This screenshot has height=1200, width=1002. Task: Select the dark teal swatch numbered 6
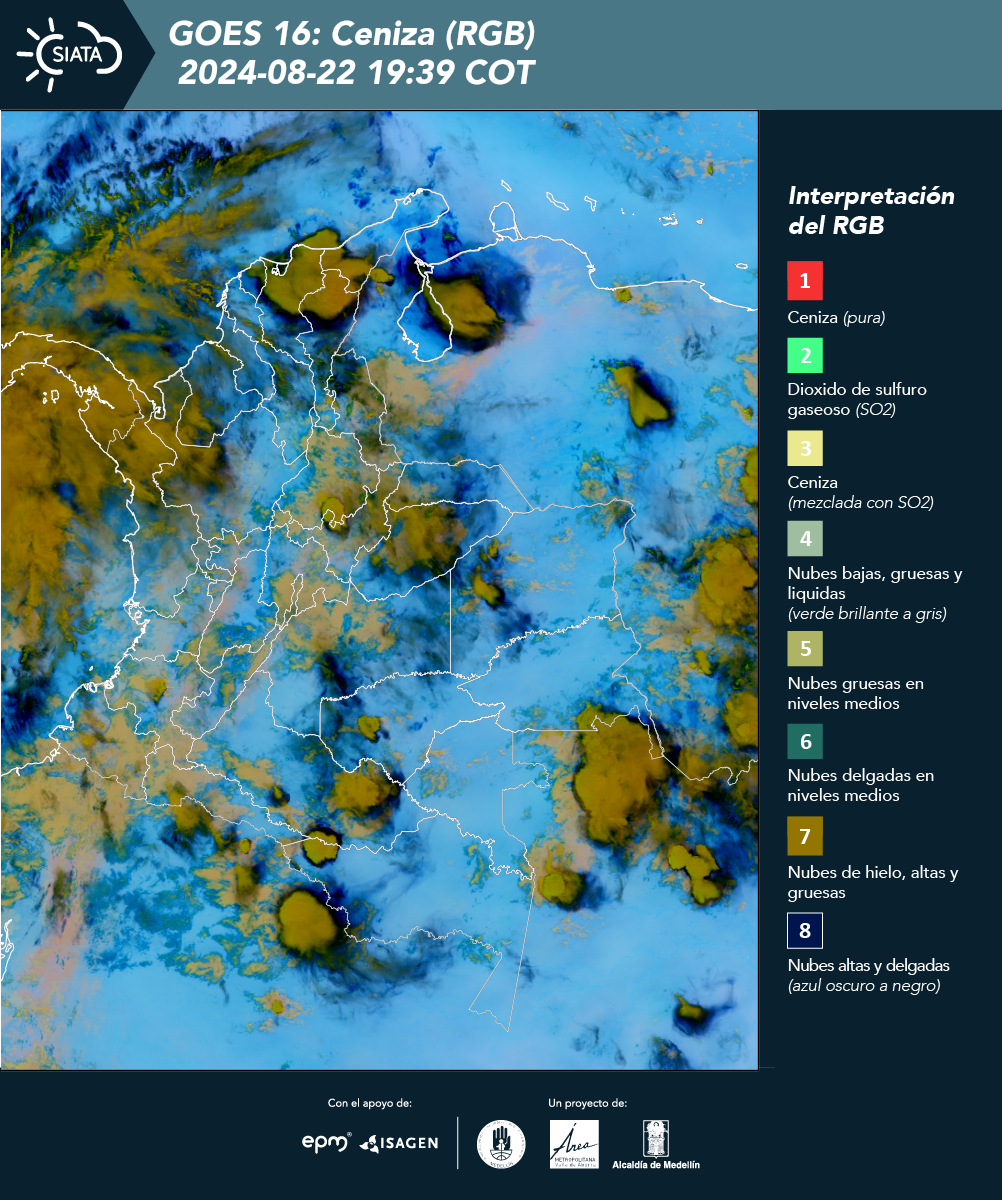coord(805,742)
